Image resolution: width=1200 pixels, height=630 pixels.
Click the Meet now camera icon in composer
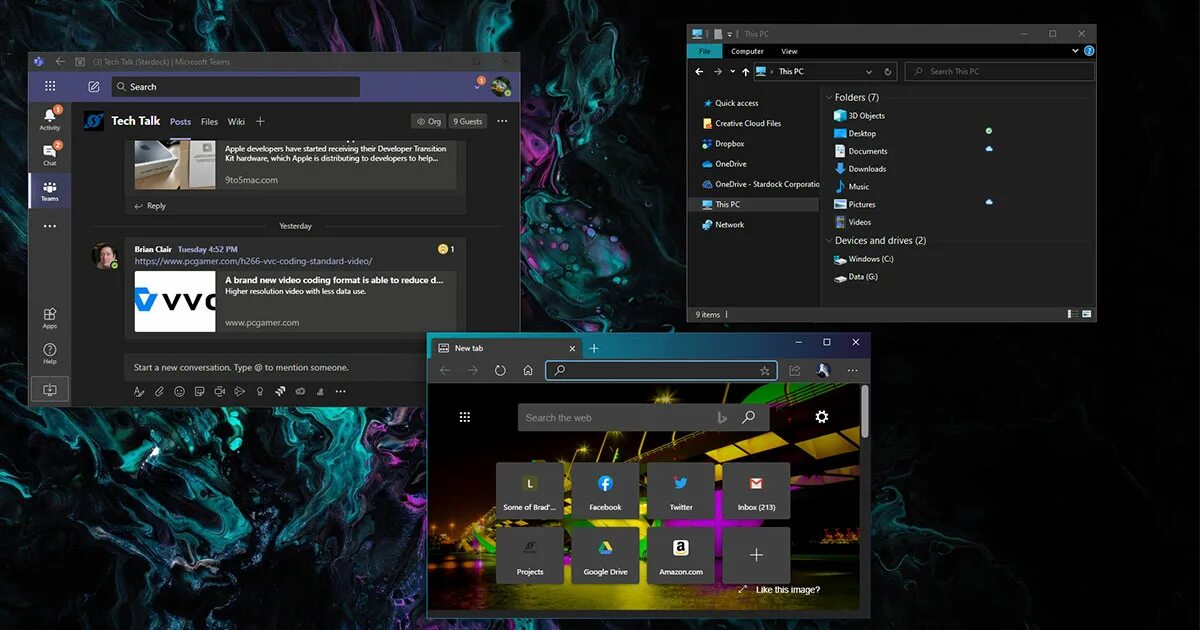click(219, 391)
